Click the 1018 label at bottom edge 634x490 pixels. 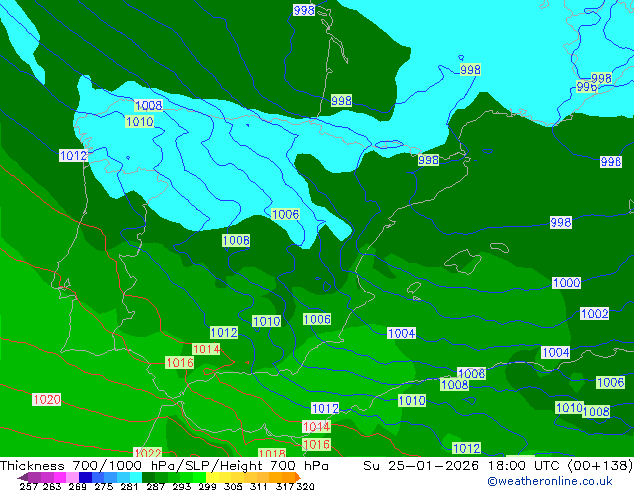272,453
